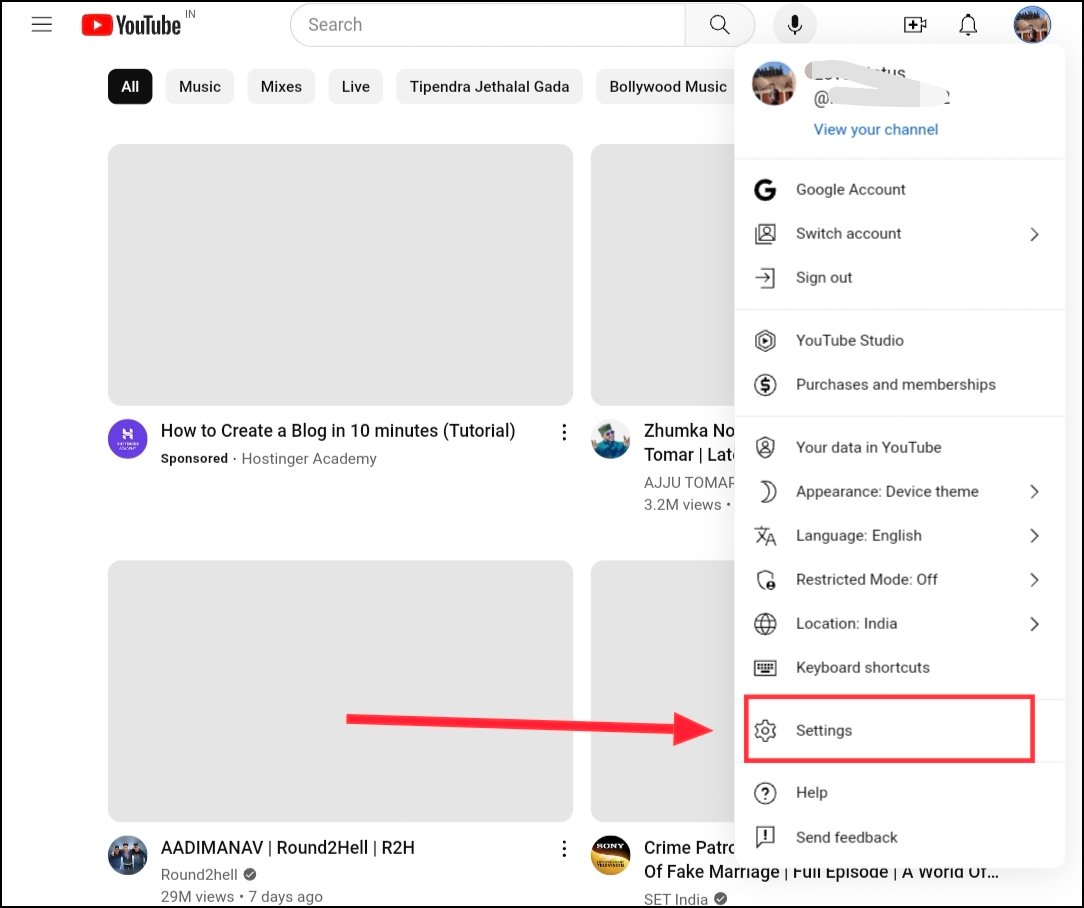Expand the Restricted Mode submenu arrow
1084x908 pixels.
(1034, 580)
